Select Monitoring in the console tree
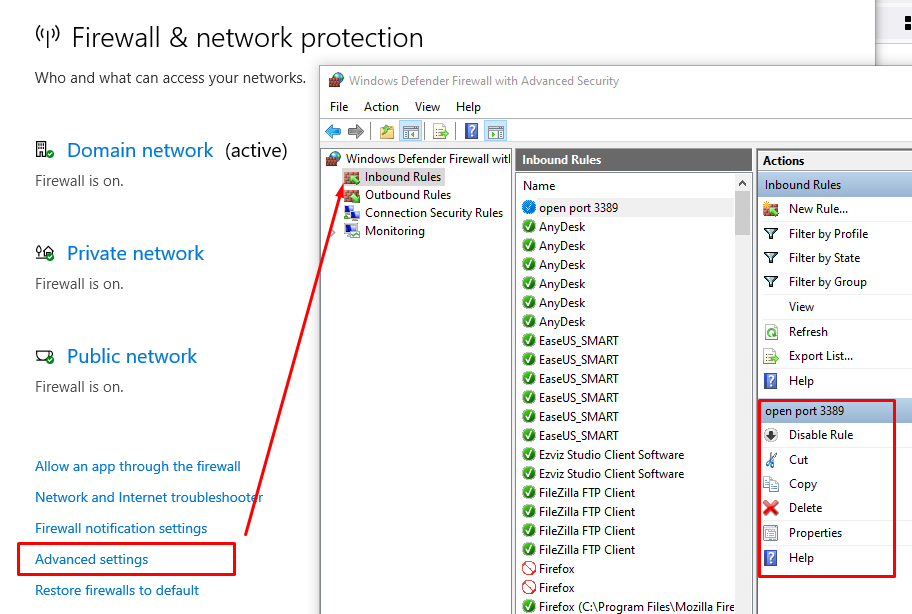The image size is (912, 614). pos(395,231)
